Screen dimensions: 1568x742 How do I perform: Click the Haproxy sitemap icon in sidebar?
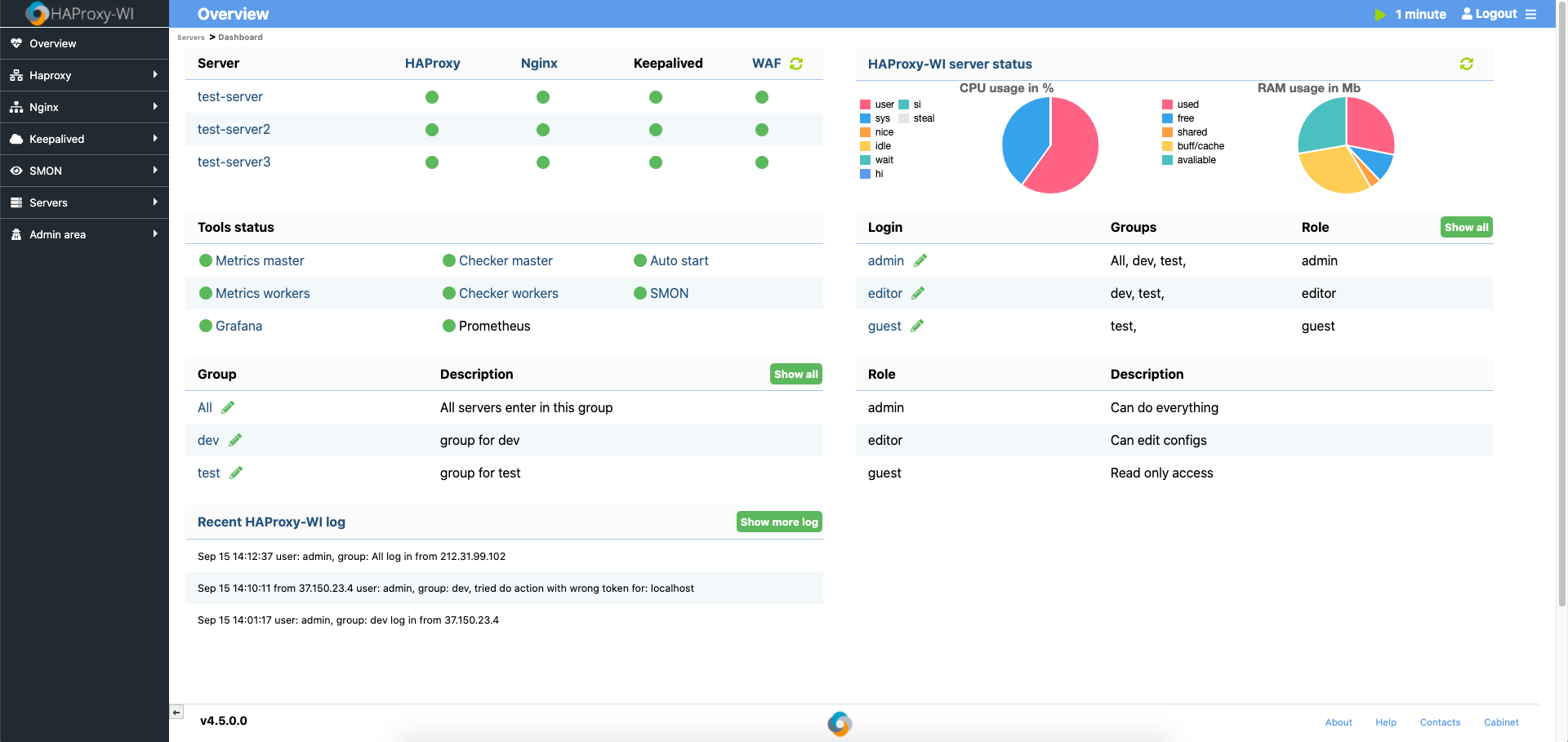(x=16, y=75)
